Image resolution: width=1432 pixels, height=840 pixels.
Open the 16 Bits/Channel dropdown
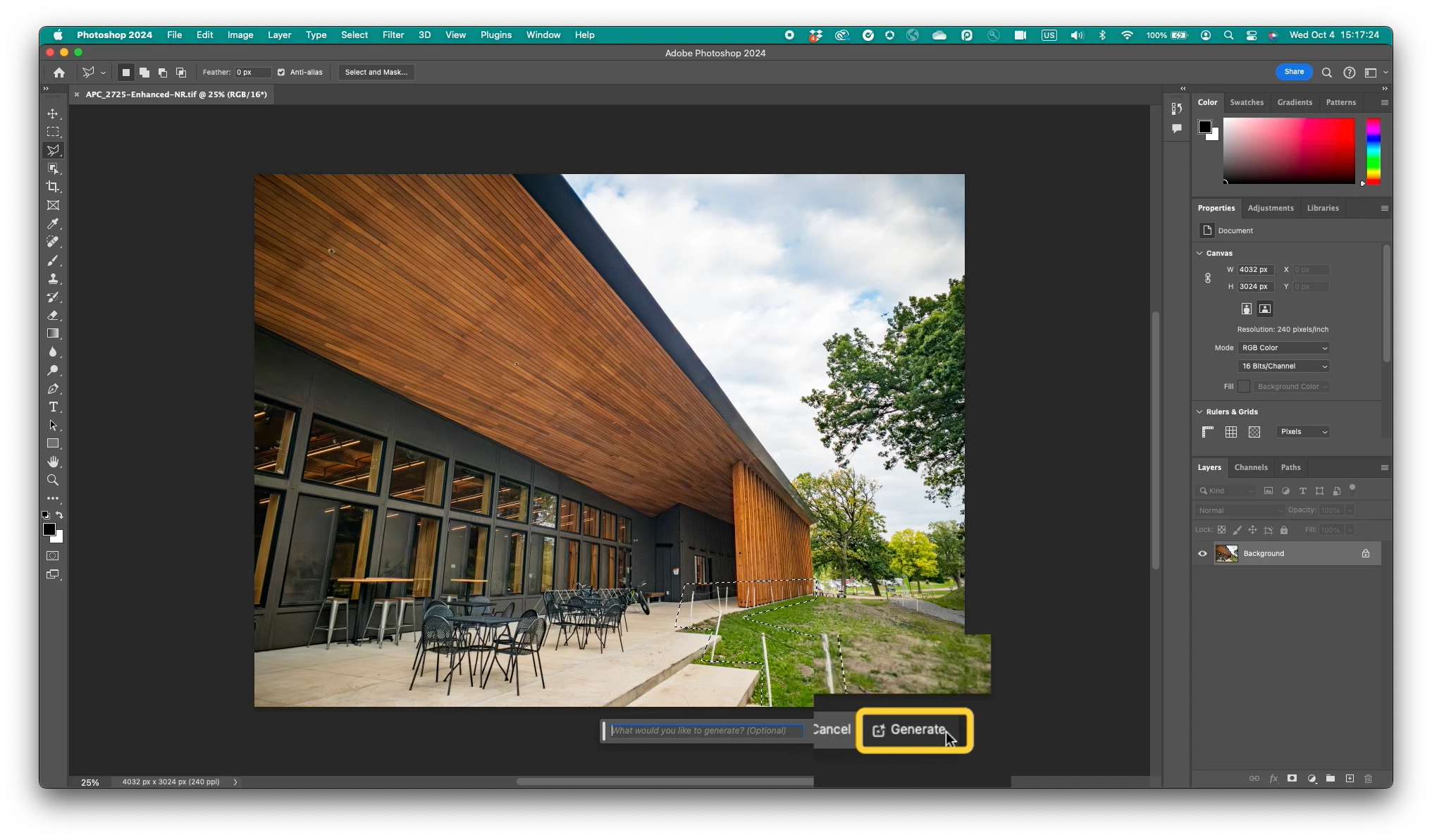point(1284,366)
